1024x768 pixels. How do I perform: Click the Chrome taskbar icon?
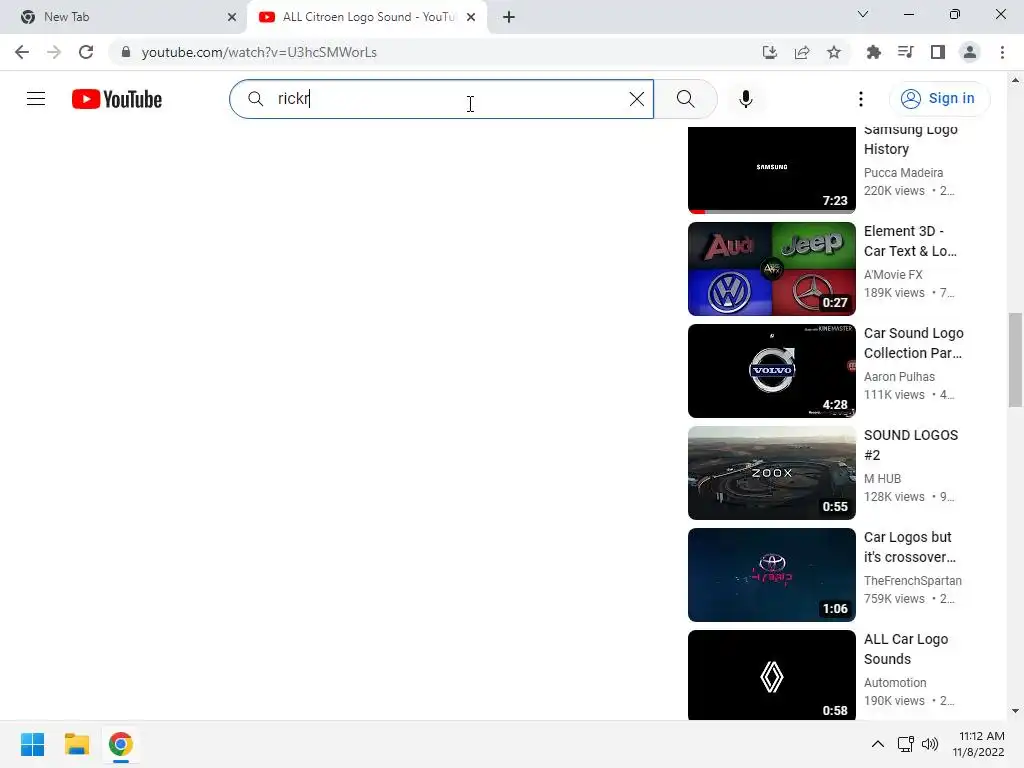[x=121, y=744]
